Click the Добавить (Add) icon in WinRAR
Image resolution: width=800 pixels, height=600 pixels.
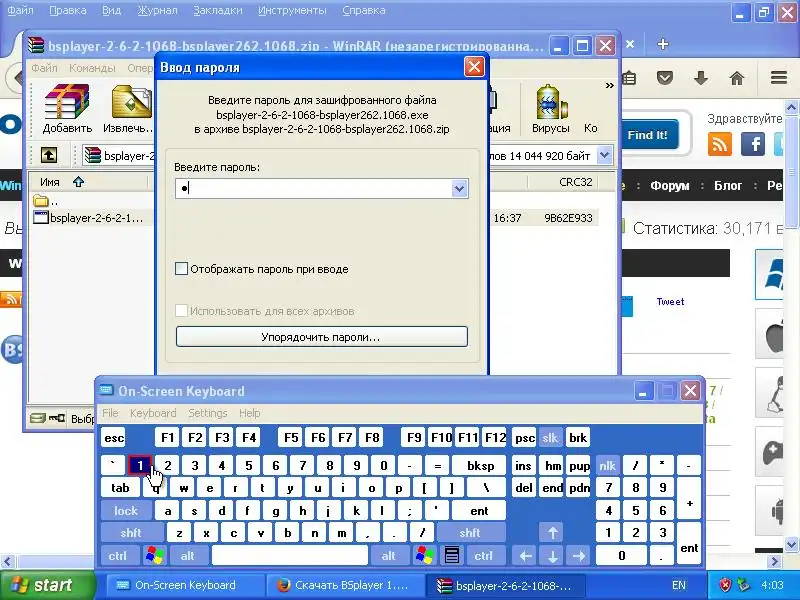(x=67, y=109)
